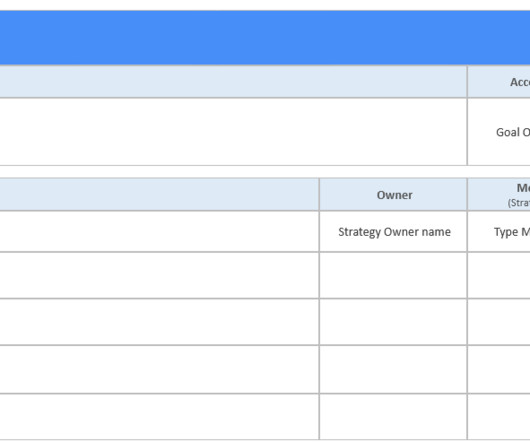530x442 pixels.
Task: Select the cell starting with "Type M"
Action: click(499, 232)
